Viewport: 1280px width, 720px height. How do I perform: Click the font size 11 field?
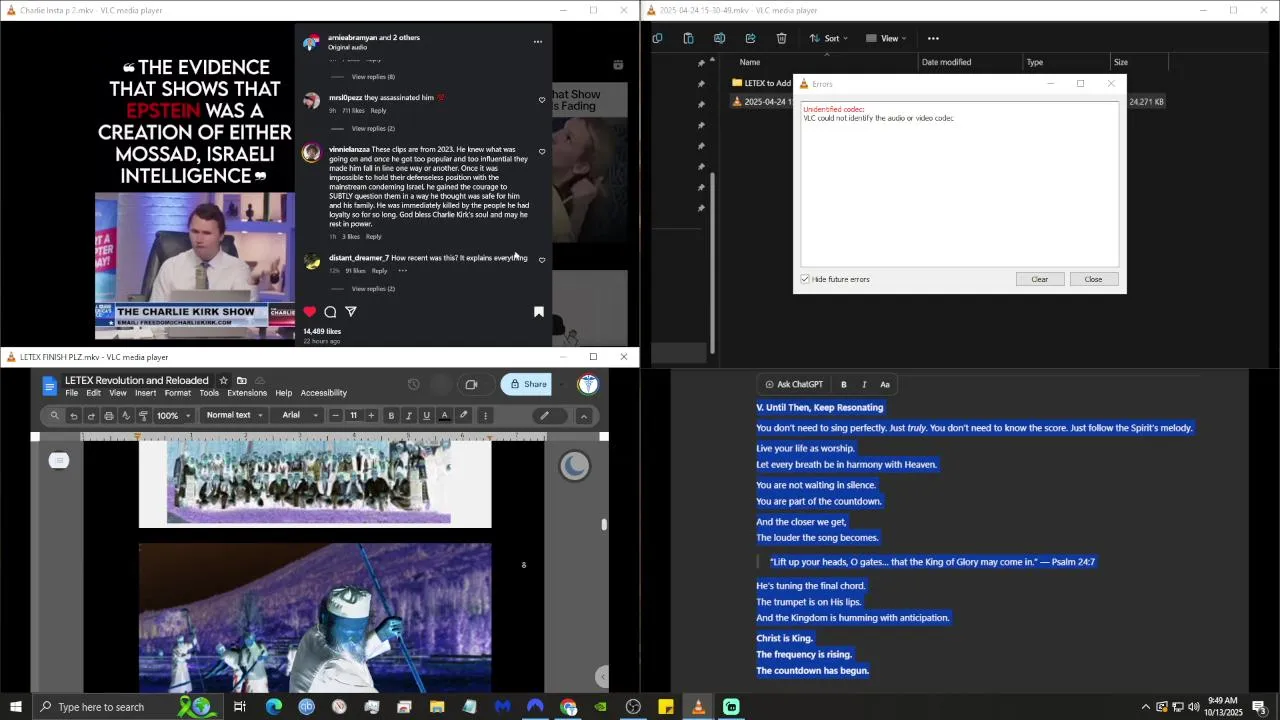pos(353,416)
